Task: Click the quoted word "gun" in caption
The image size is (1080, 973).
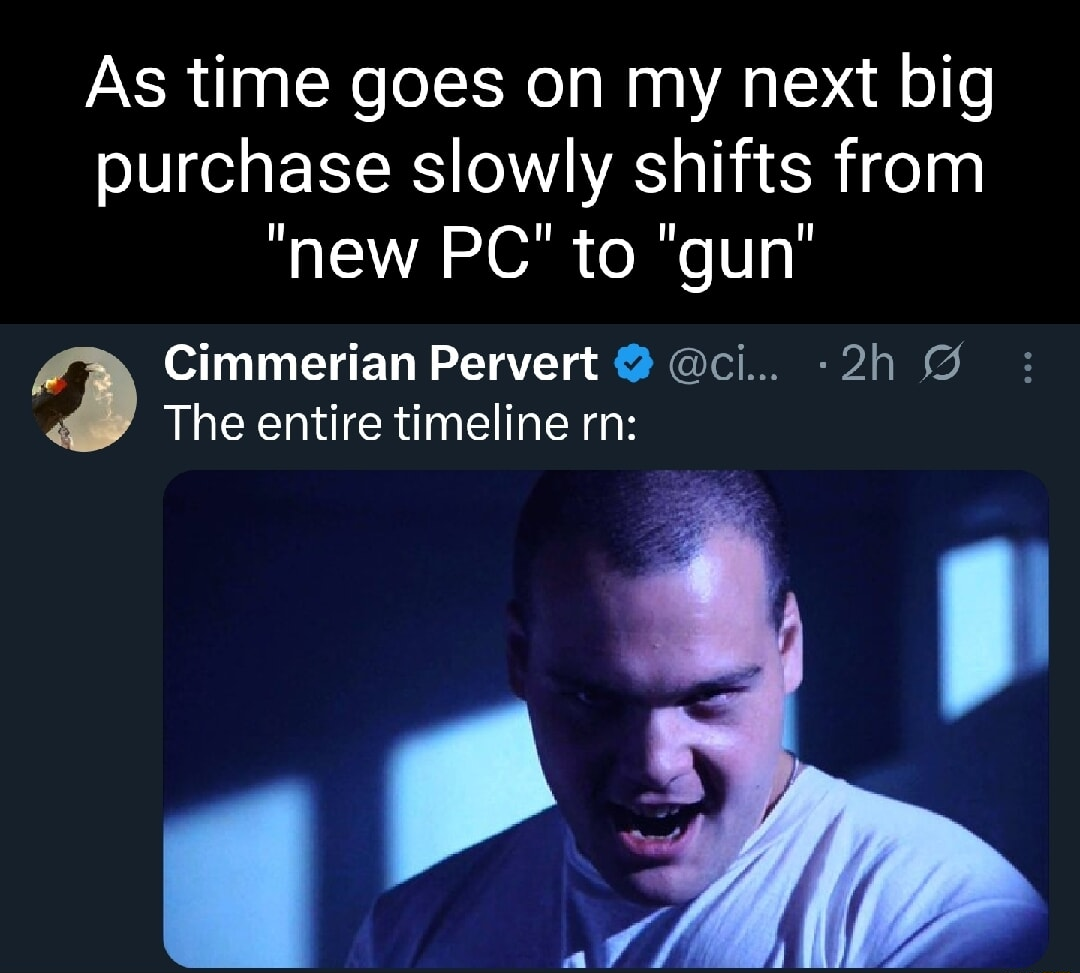Action: click(737, 253)
